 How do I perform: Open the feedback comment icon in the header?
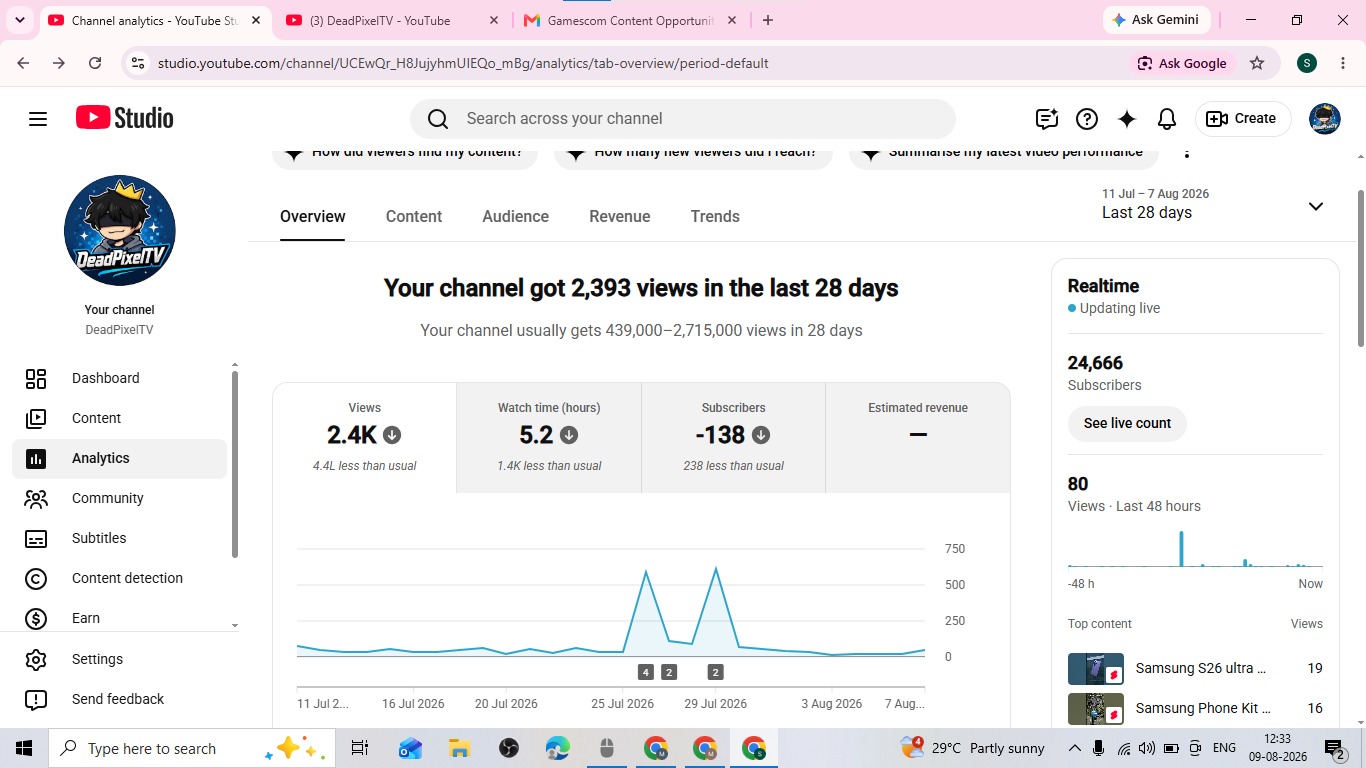tap(1047, 119)
